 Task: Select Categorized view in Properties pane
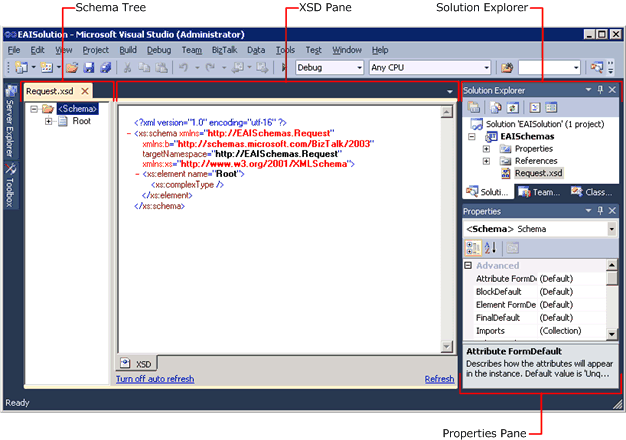[473, 248]
